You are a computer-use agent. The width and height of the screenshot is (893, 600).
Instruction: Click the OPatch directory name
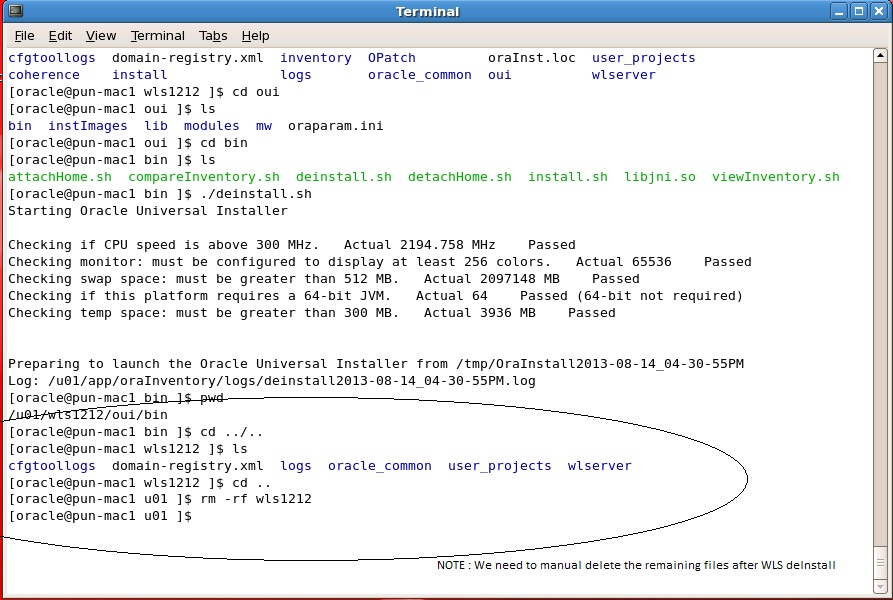392,58
